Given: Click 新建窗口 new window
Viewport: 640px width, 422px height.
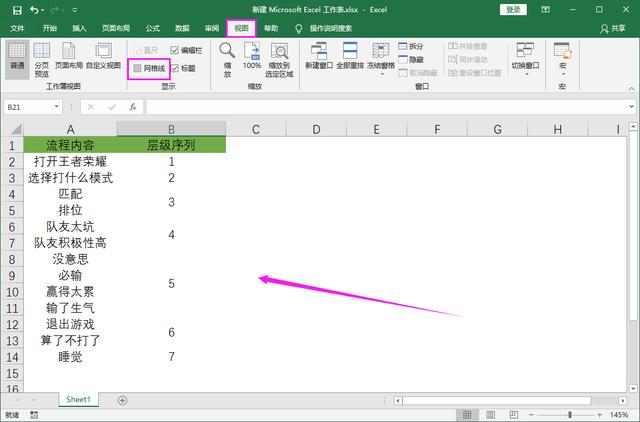Looking at the screenshot, I should point(319,56).
